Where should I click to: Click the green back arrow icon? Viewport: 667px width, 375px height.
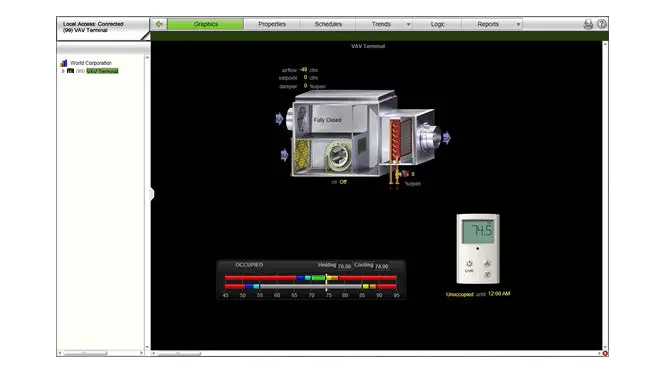159,24
